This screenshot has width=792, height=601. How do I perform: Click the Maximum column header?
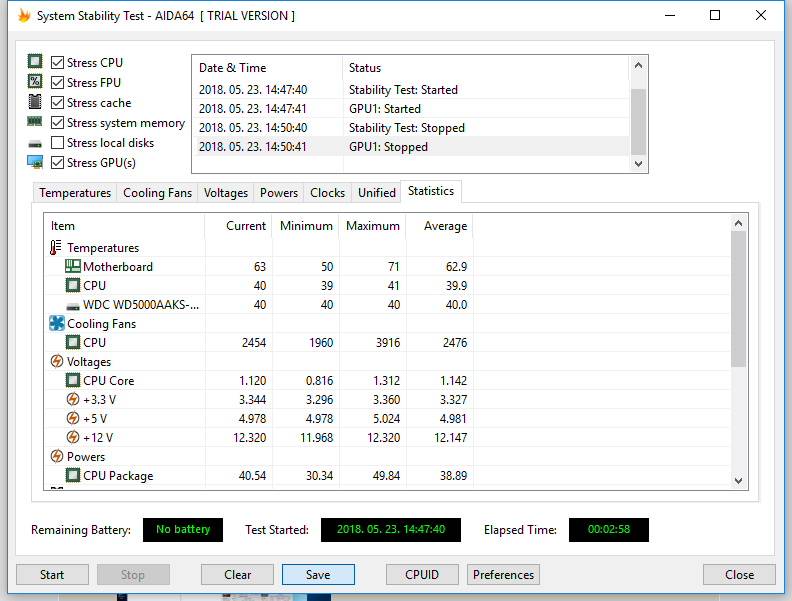pyautogui.click(x=373, y=226)
